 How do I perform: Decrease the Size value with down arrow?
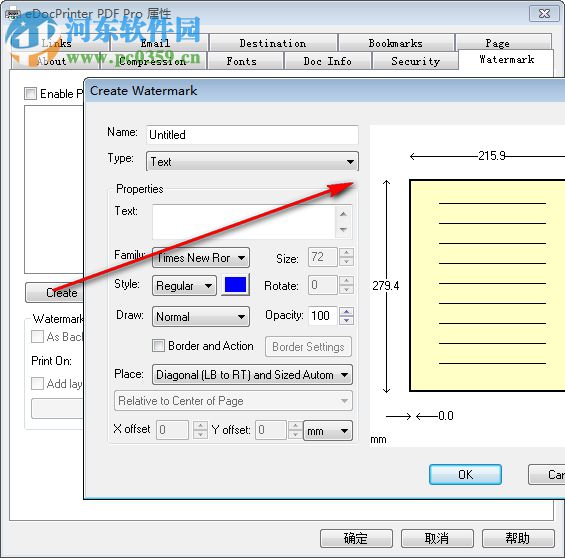pyautogui.click(x=346, y=262)
